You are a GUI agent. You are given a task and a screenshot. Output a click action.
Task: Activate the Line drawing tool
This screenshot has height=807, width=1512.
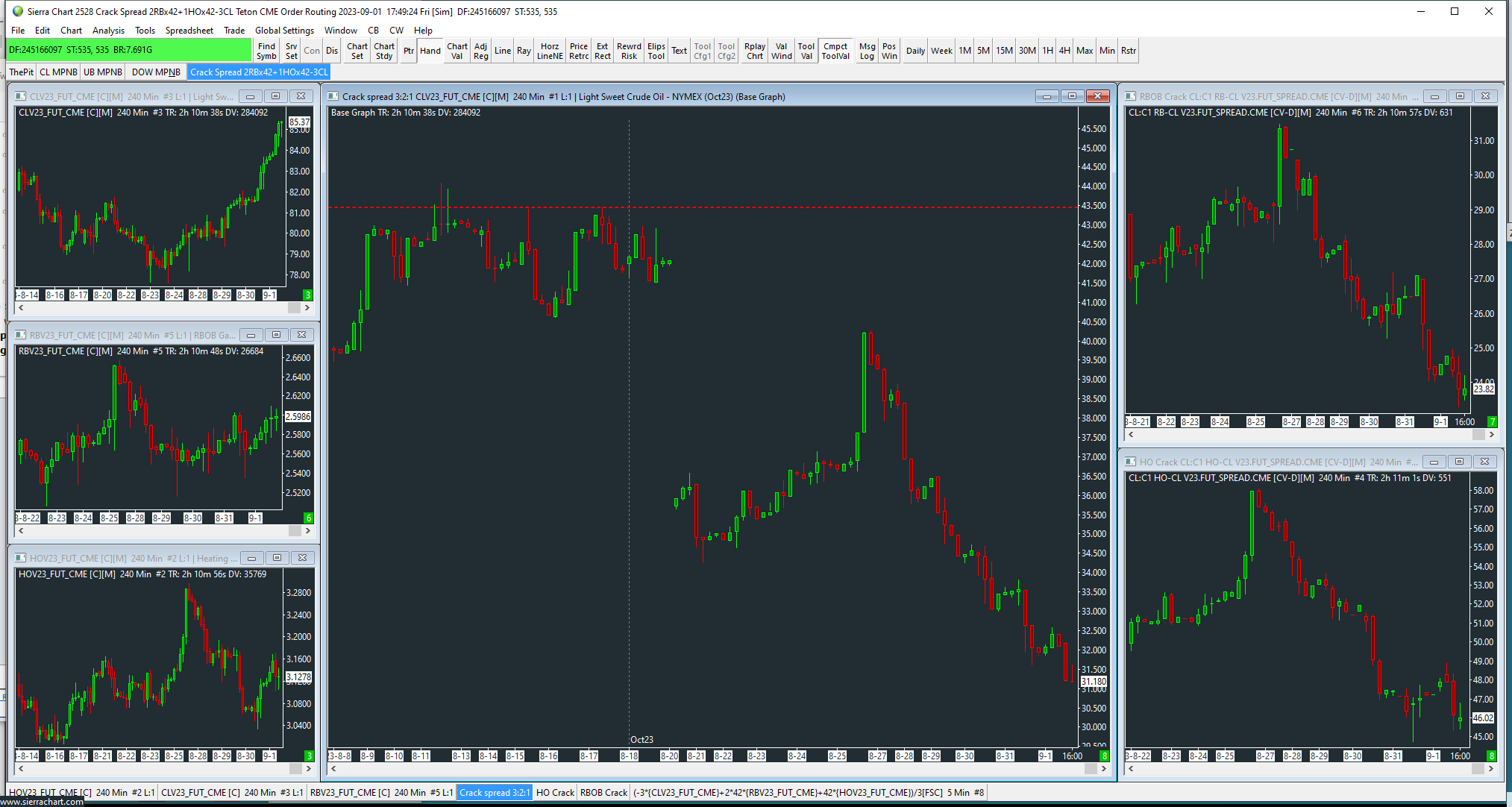tap(502, 51)
